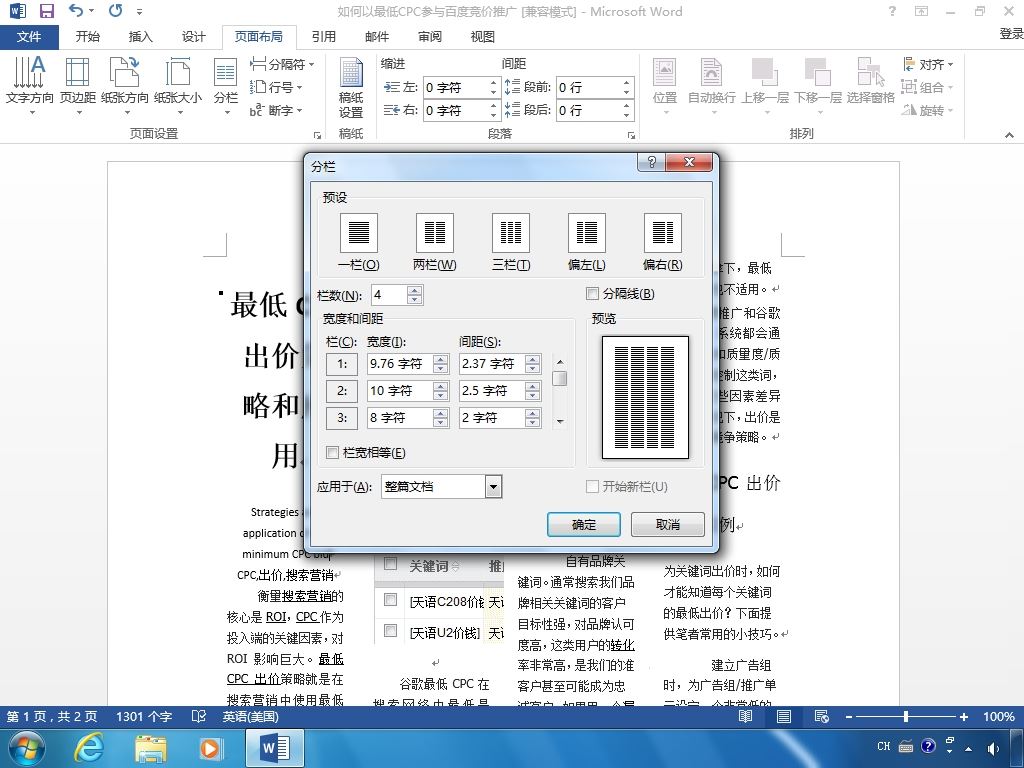
Task: Click the column 1 row button
Action: [x=342, y=364]
